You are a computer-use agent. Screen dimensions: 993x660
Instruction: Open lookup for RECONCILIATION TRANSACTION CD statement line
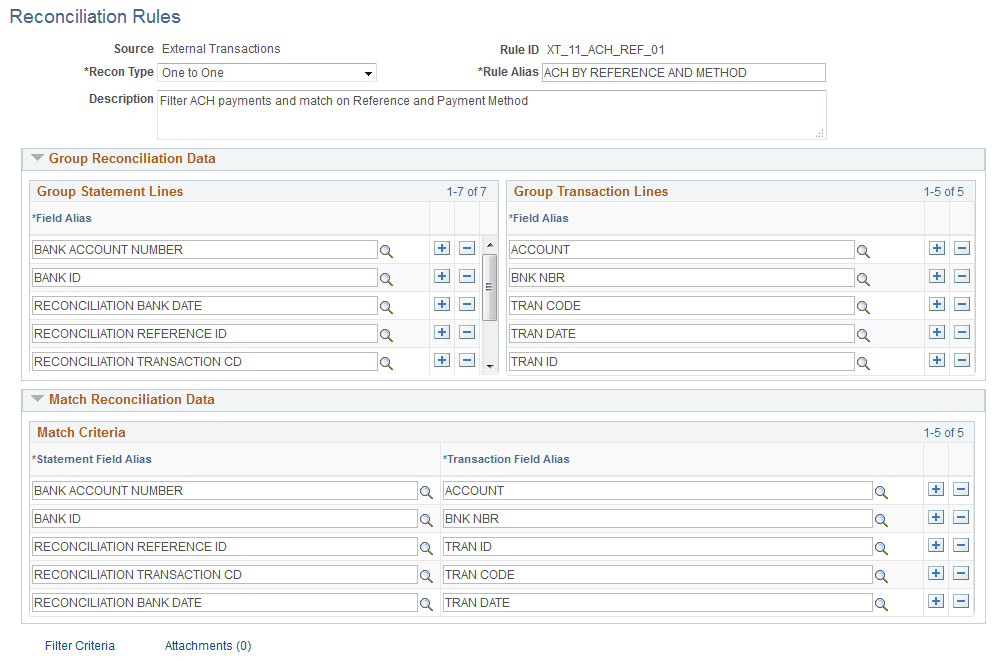click(x=387, y=363)
